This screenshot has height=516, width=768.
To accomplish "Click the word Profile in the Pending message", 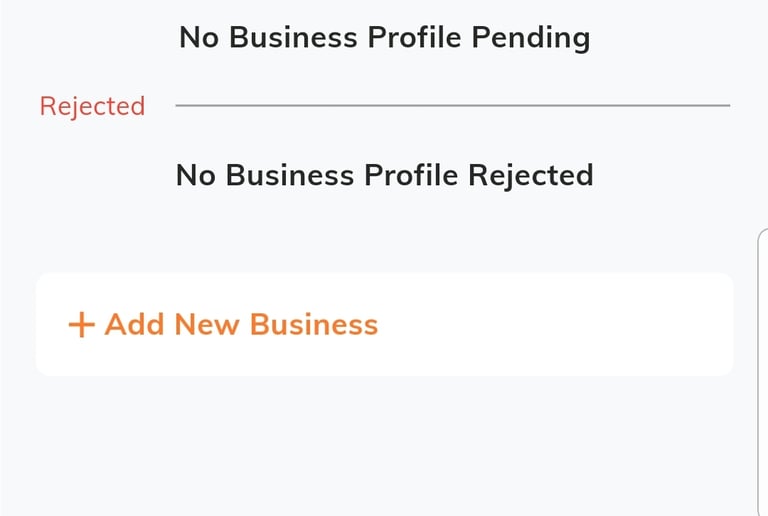I will (x=409, y=38).
